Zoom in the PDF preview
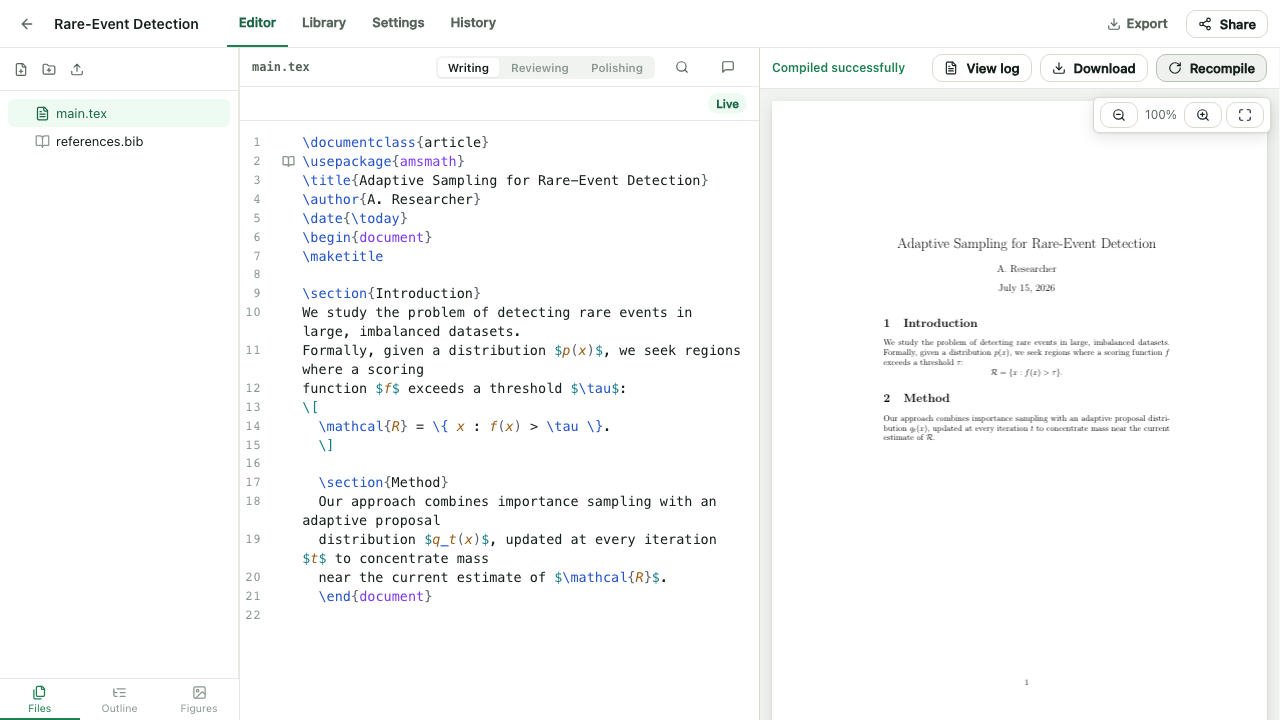The image size is (1280, 720). [x=1203, y=115]
